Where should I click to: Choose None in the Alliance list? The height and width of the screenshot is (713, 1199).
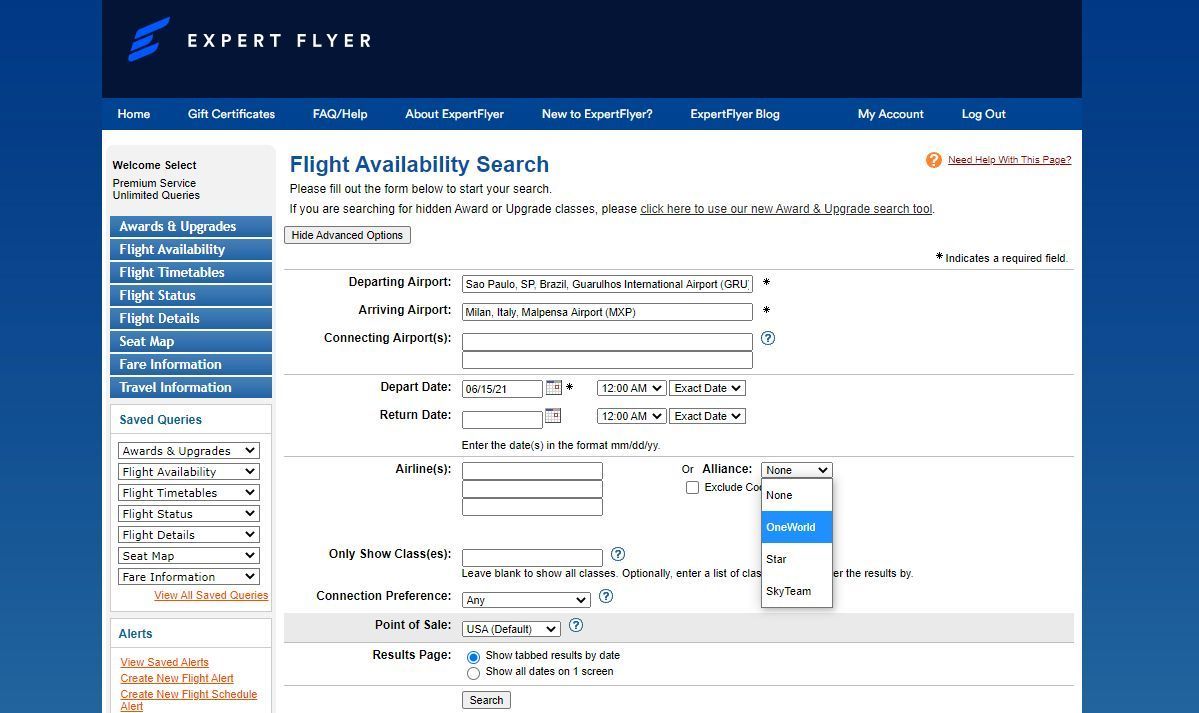[x=797, y=495]
